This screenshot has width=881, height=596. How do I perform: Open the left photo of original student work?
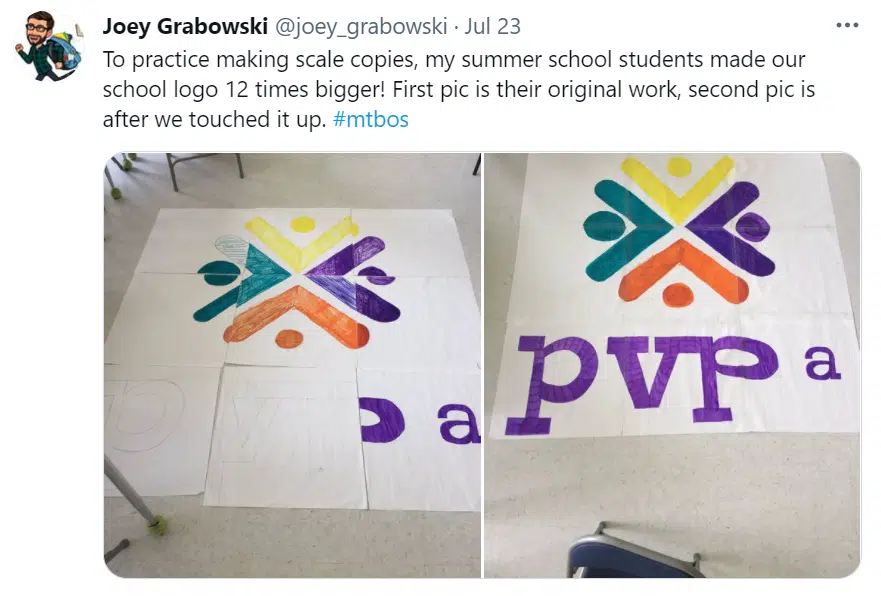(x=292, y=365)
